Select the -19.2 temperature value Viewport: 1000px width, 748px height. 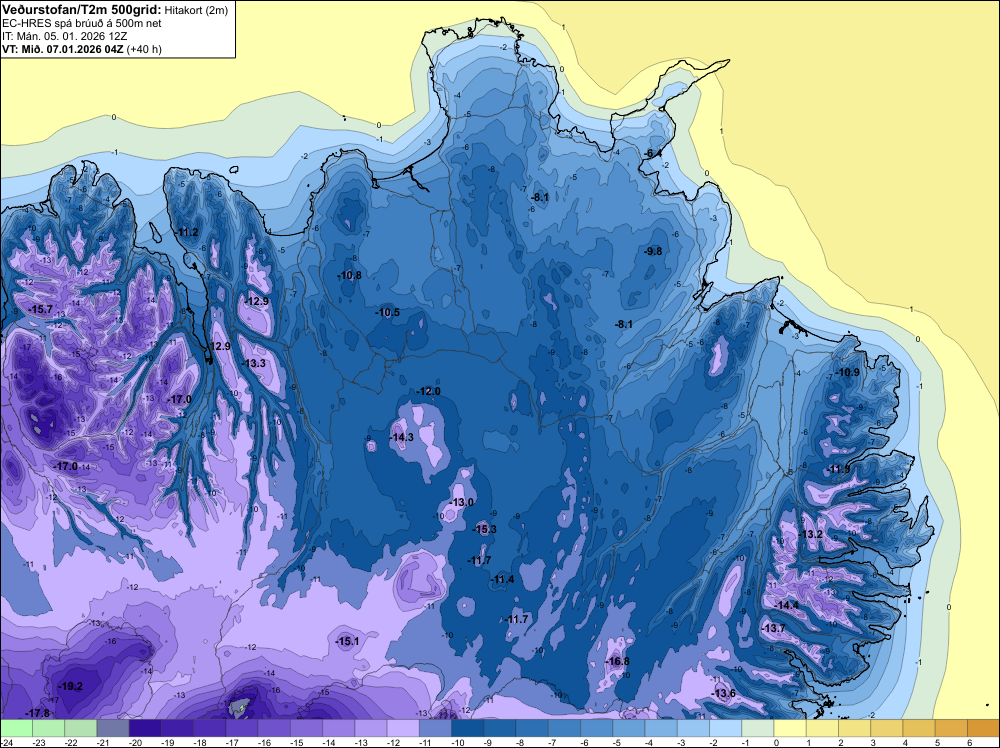(x=70, y=687)
